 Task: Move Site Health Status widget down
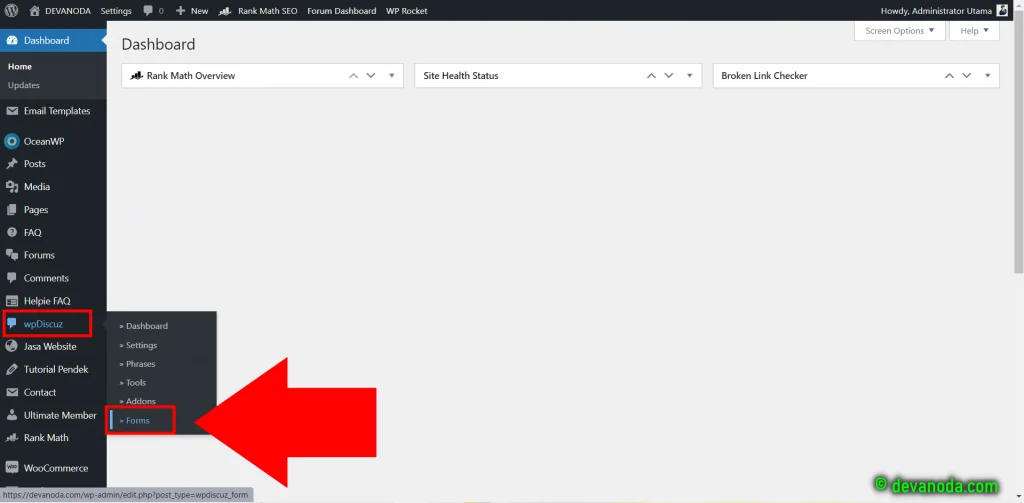pyautogui.click(x=669, y=76)
